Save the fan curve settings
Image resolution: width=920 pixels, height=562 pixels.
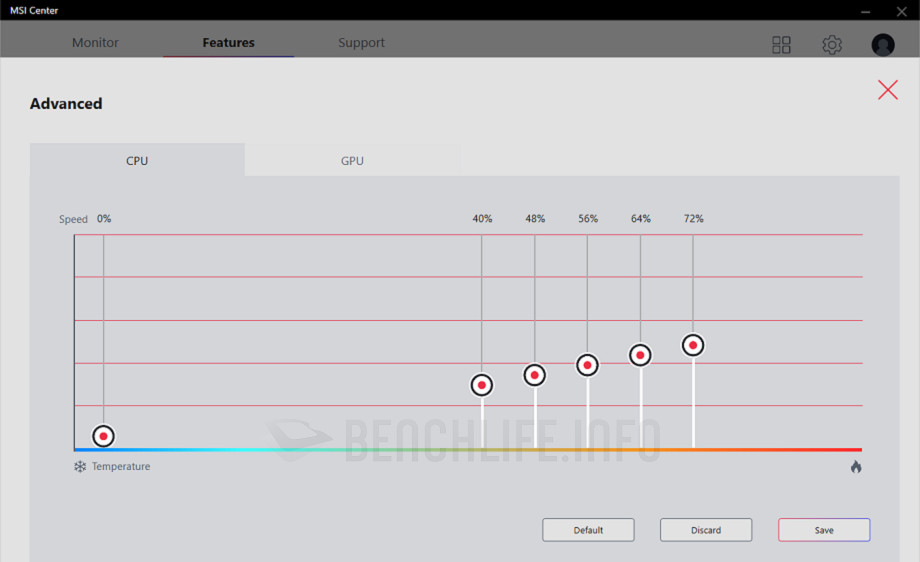tap(824, 530)
